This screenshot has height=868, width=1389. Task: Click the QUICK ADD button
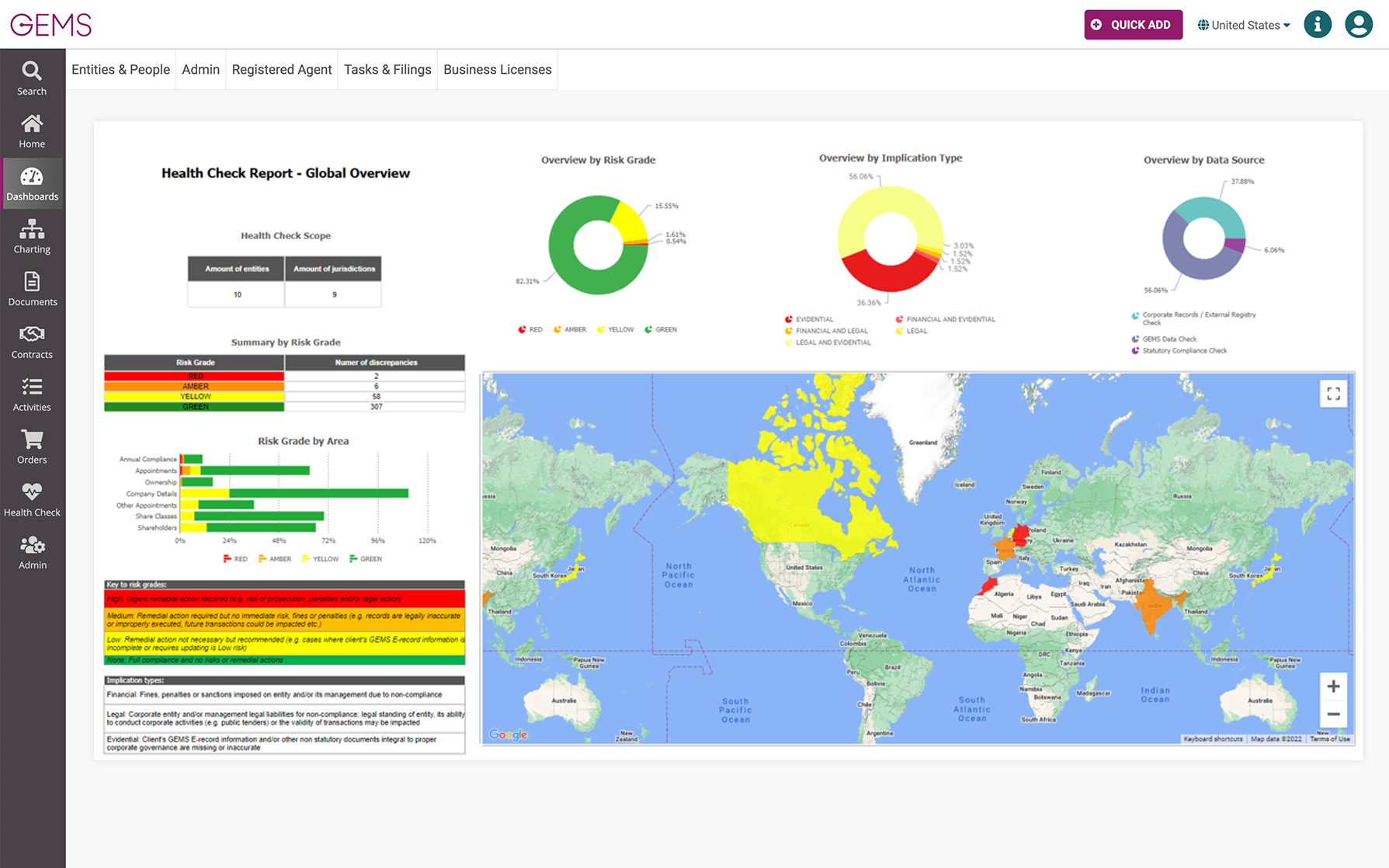(x=1133, y=25)
